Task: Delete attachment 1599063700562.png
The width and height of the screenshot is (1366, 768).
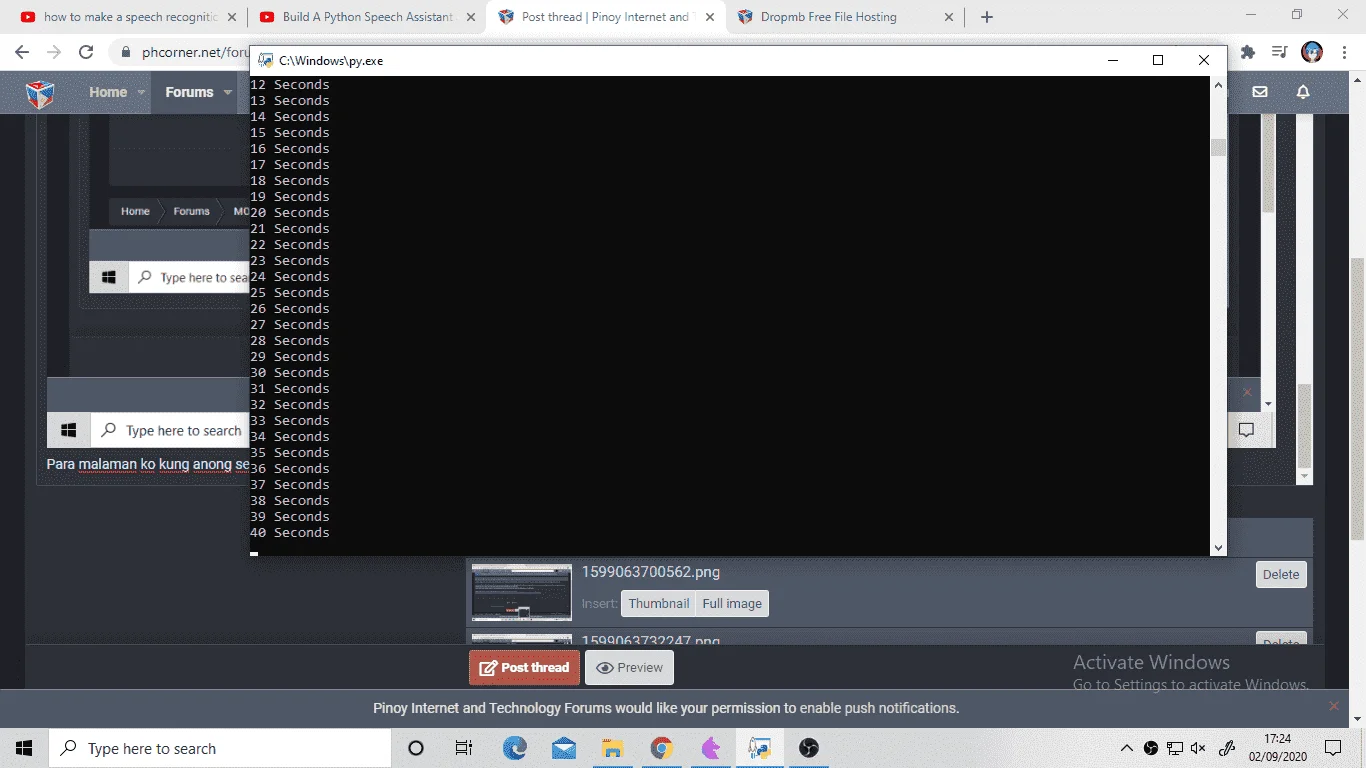Action: tap(1281, 574)
